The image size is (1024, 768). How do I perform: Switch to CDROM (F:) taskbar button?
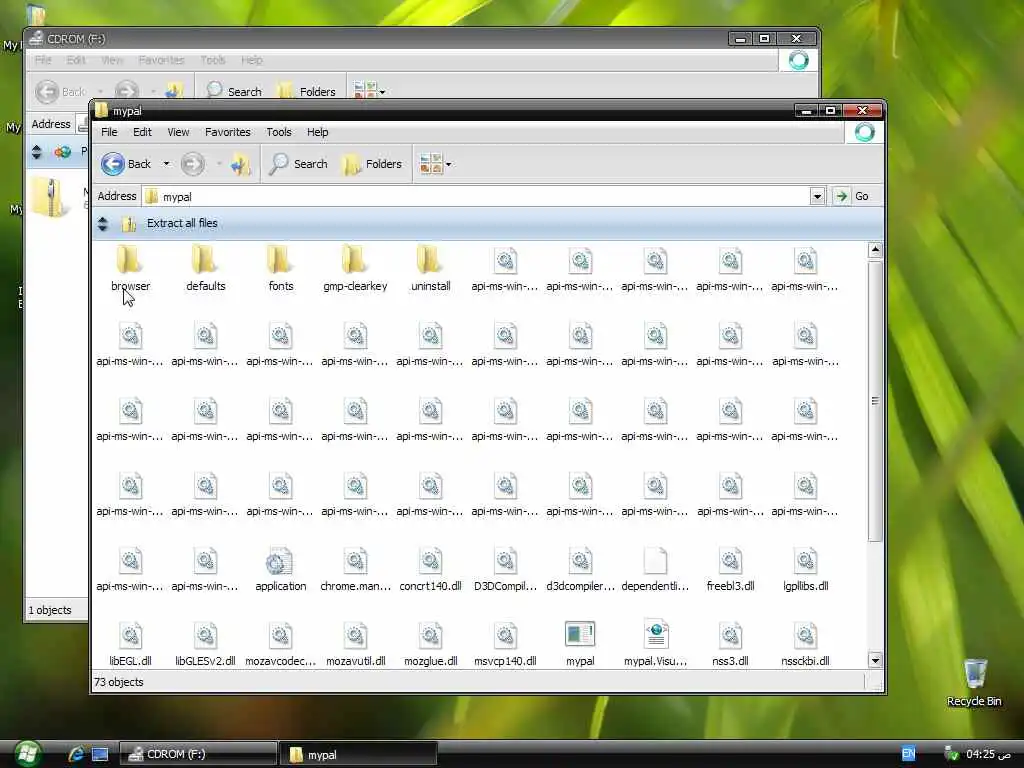tap(198, 754)
